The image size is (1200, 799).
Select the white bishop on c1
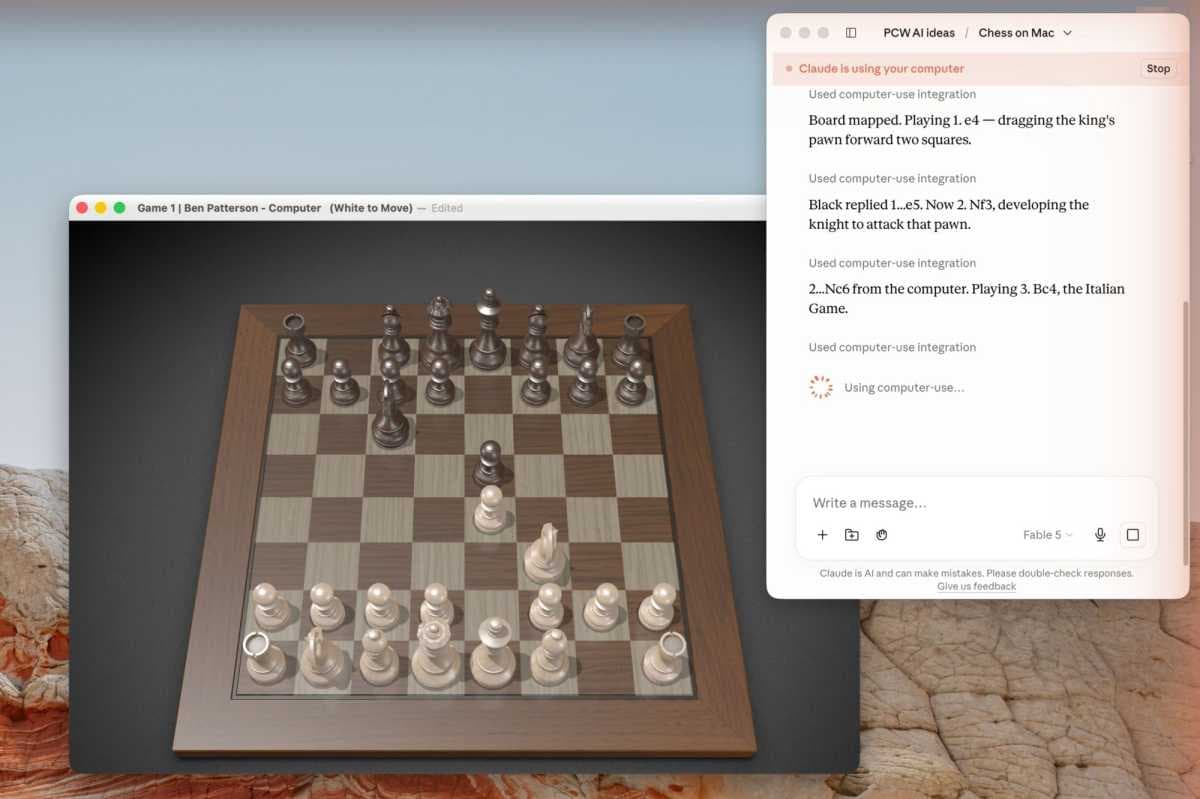[379, 656]
